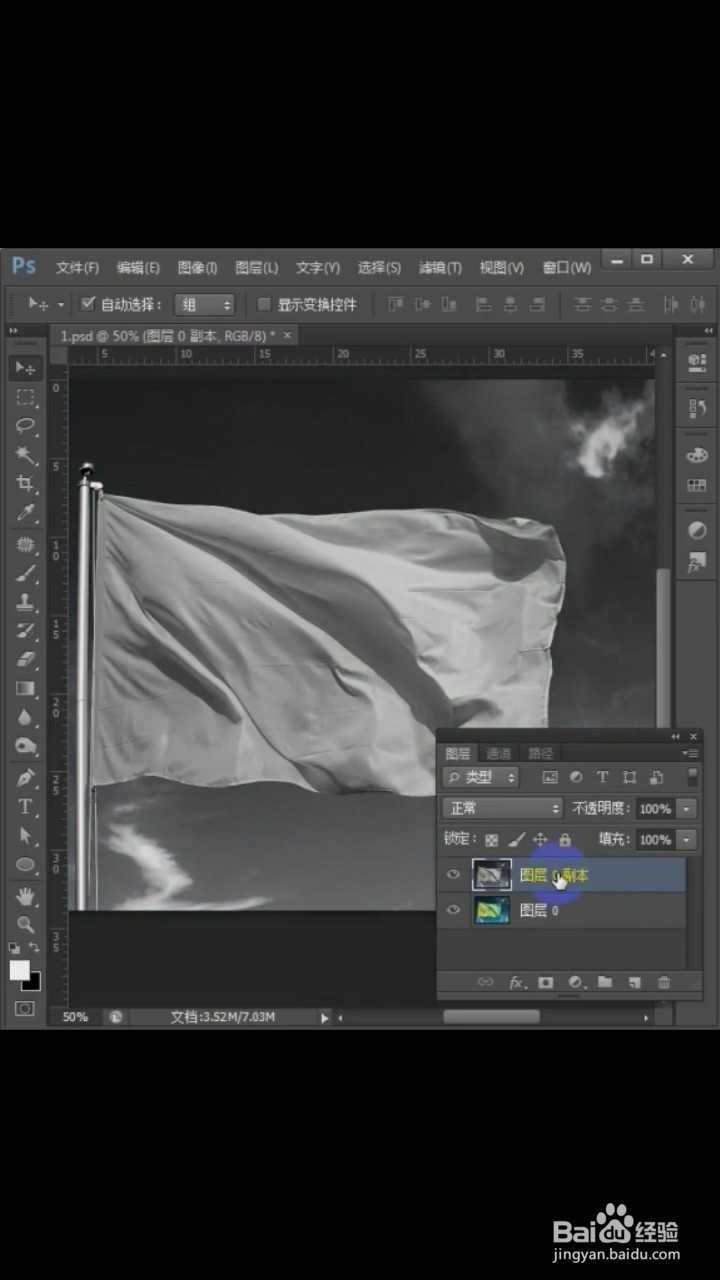Open the Layers panel flyout menu

(x=691, y=753)
